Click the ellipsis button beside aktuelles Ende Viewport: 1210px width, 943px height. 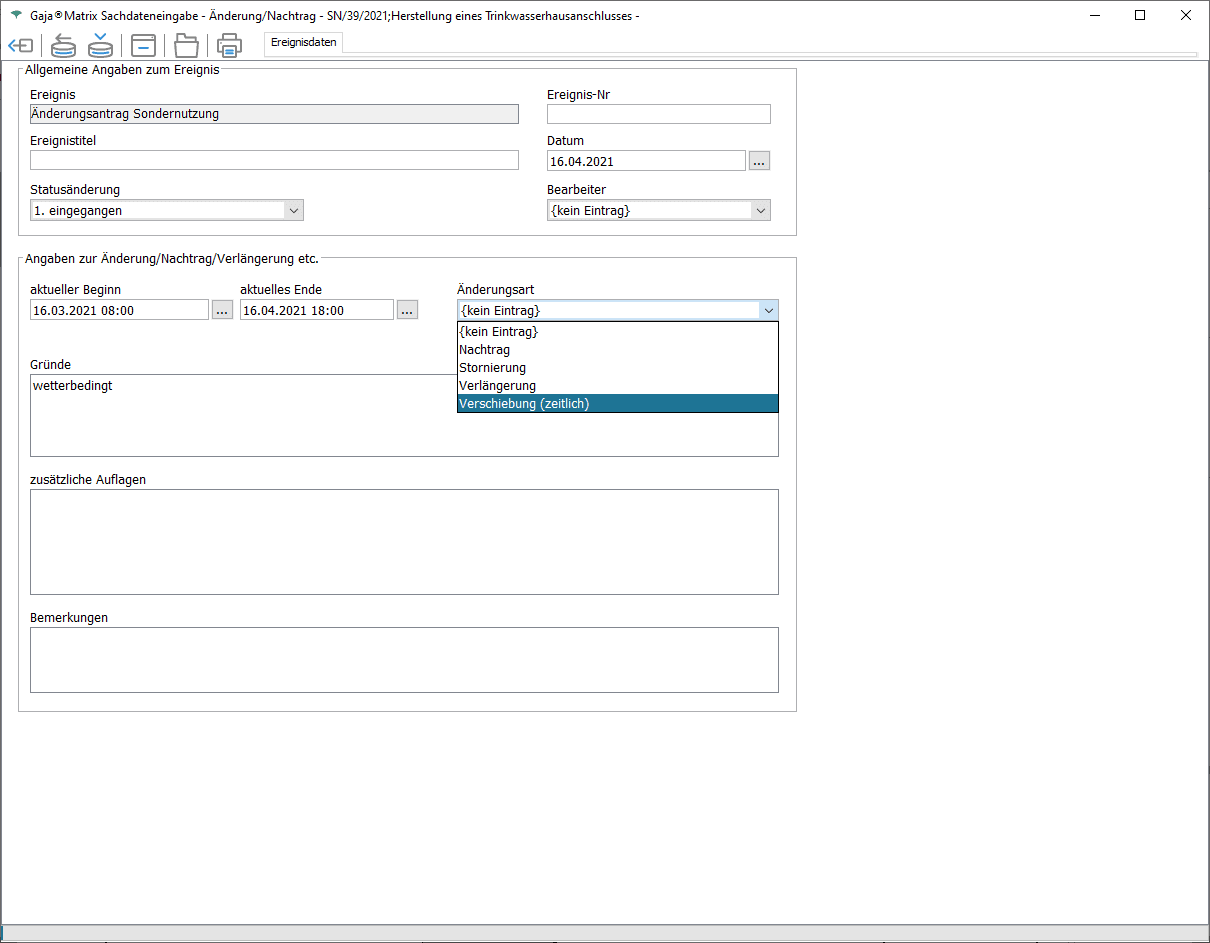point(407,310)
